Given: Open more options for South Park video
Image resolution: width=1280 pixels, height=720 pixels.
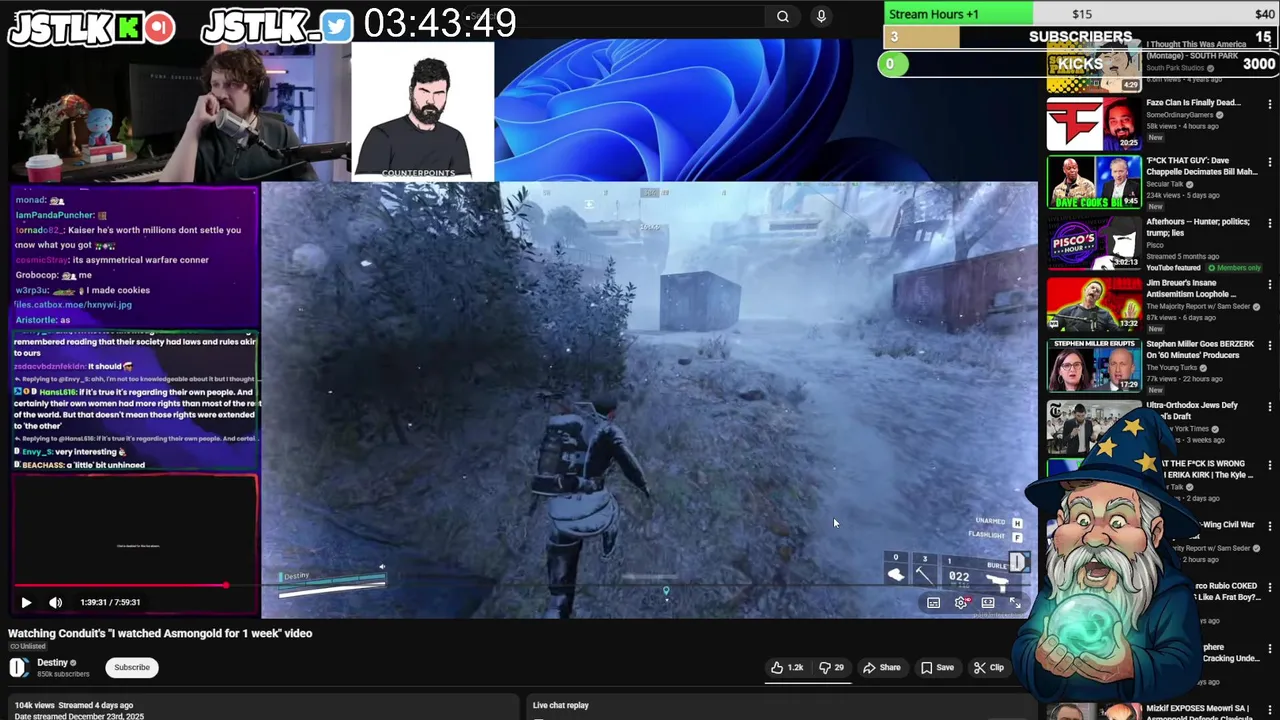Looking at the screenshot, I should click(x=1270, y=46).
